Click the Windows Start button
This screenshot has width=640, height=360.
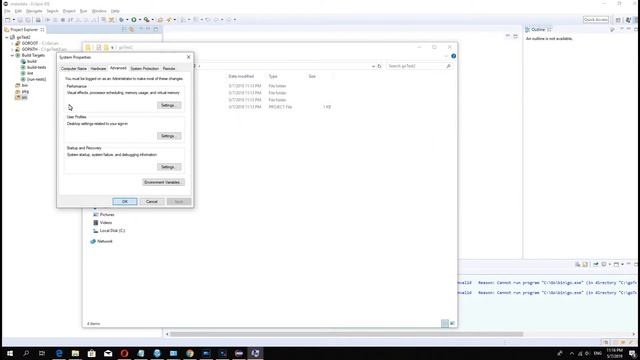point(10,353)
